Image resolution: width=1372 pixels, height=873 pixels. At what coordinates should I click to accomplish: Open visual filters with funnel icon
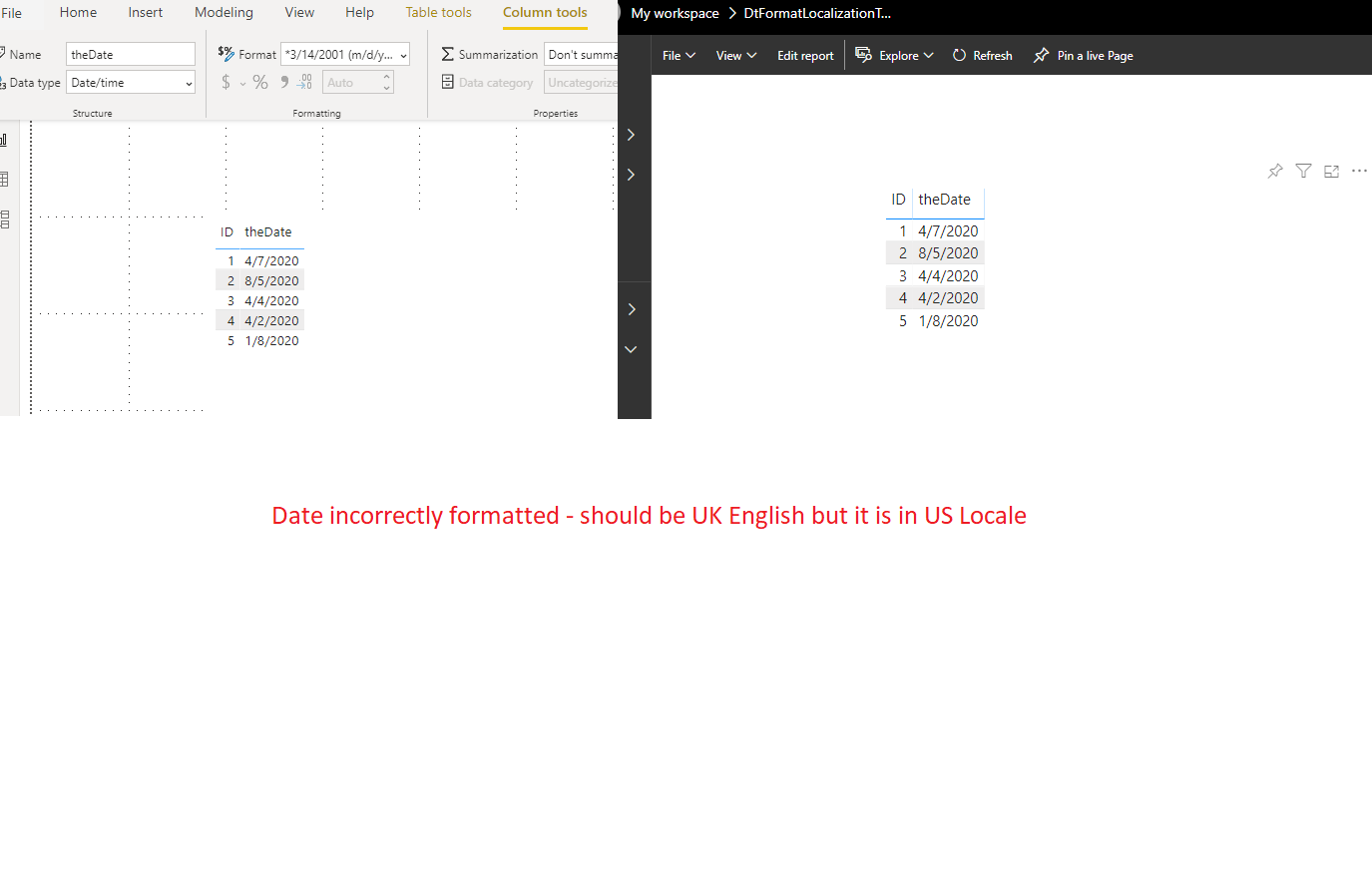1303,171
